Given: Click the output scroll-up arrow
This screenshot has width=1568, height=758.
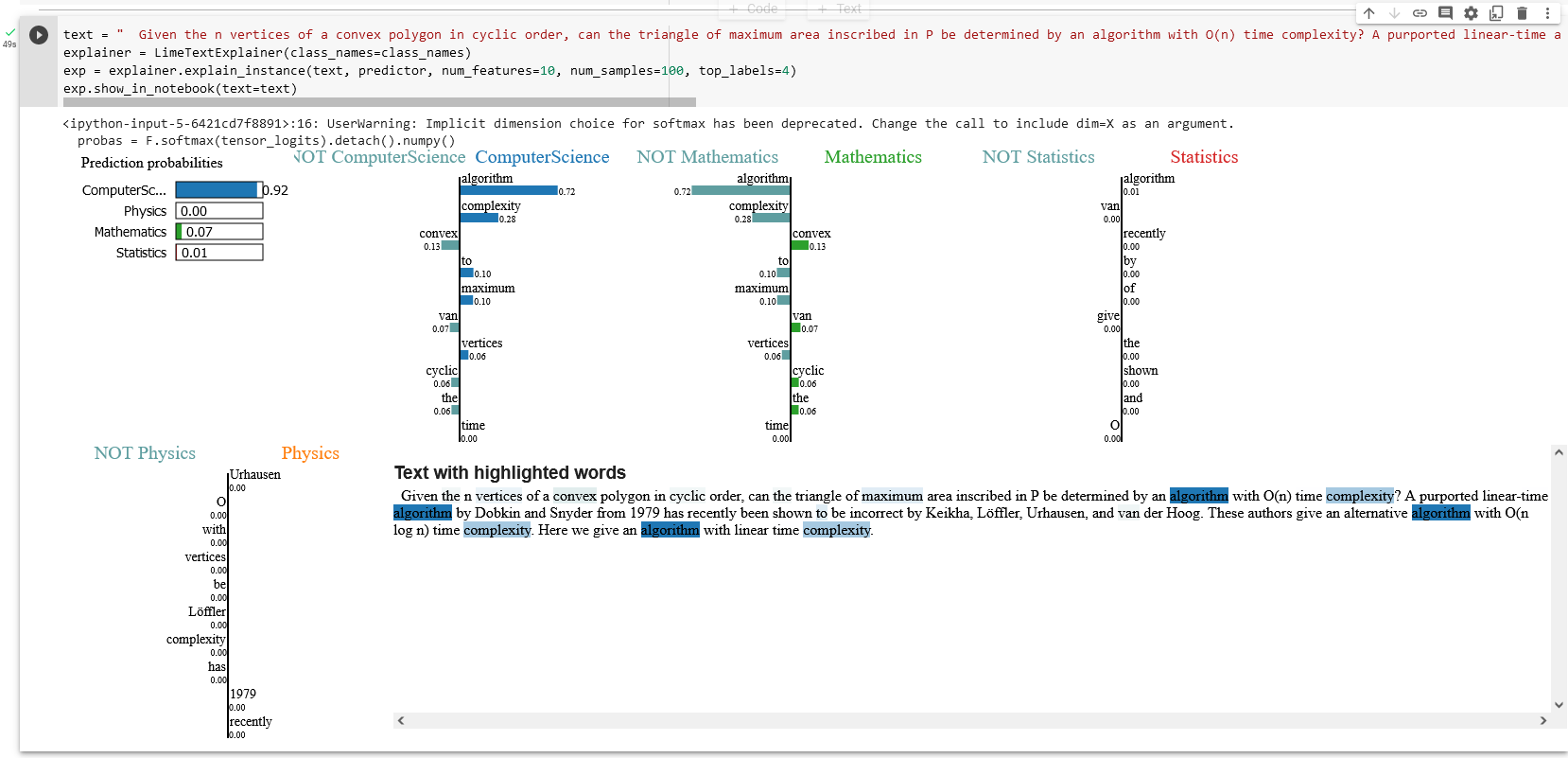Looking at the screenshot, I should pos(1559,453).
